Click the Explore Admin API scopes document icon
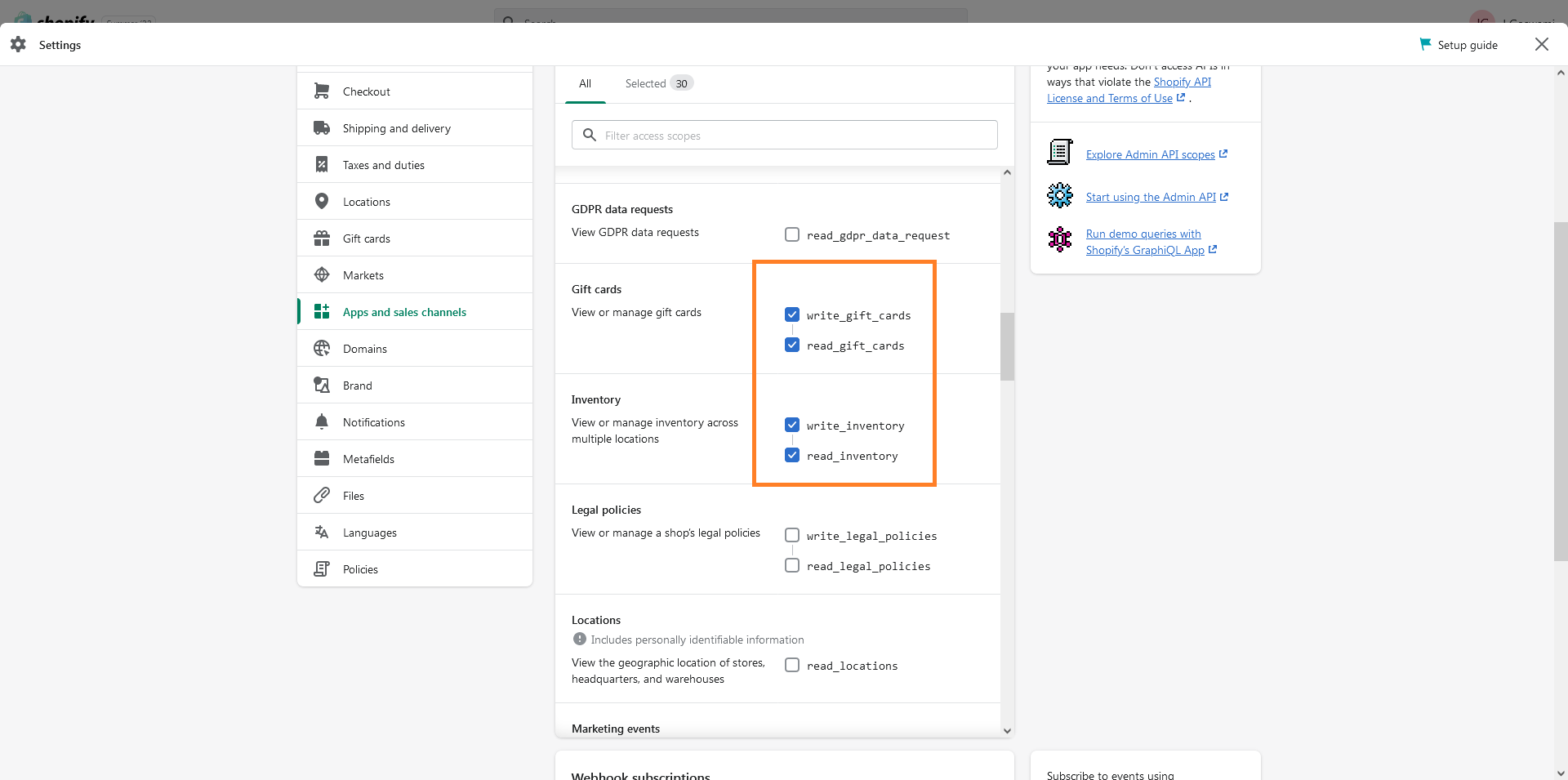The image size is (1568, 780). coord(1060,152)
